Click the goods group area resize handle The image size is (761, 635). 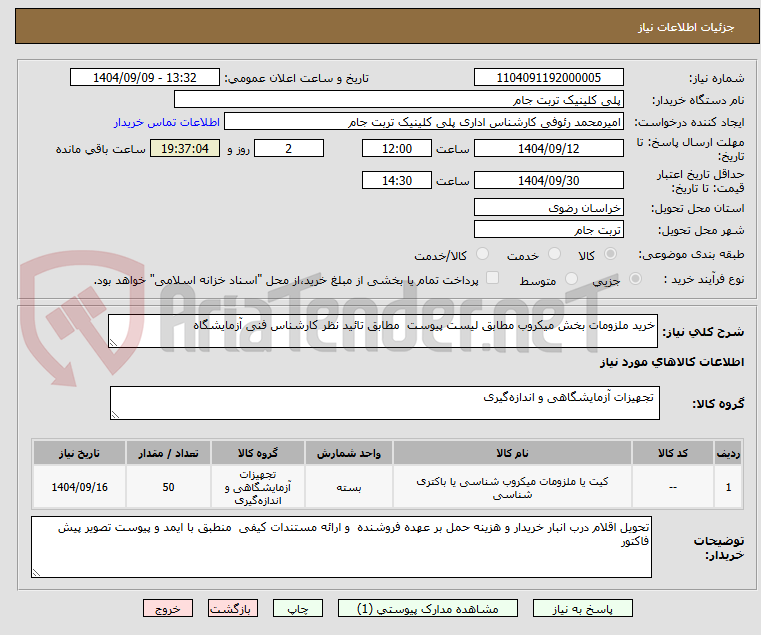116,415
